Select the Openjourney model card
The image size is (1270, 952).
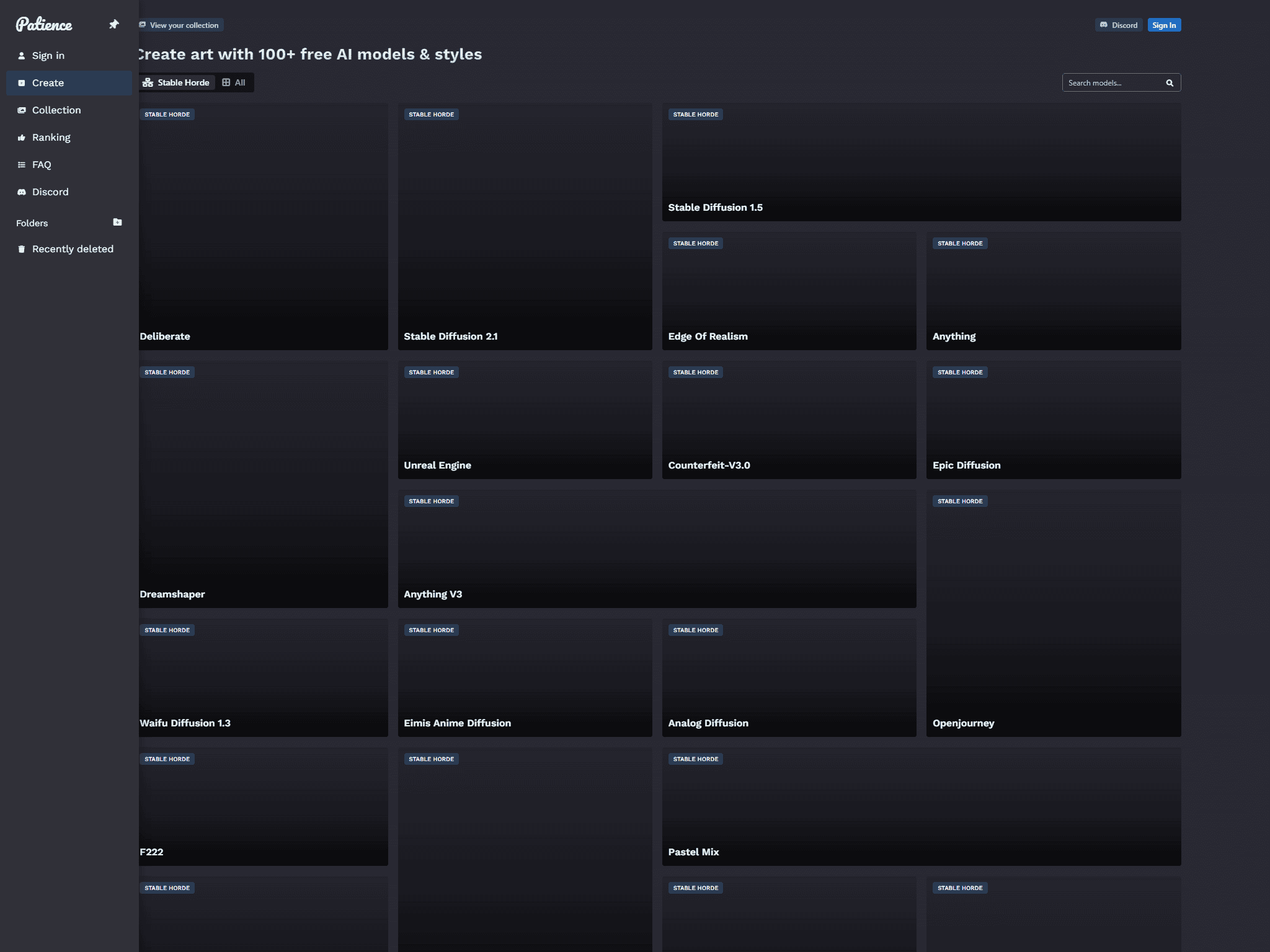coord(1054,613)
